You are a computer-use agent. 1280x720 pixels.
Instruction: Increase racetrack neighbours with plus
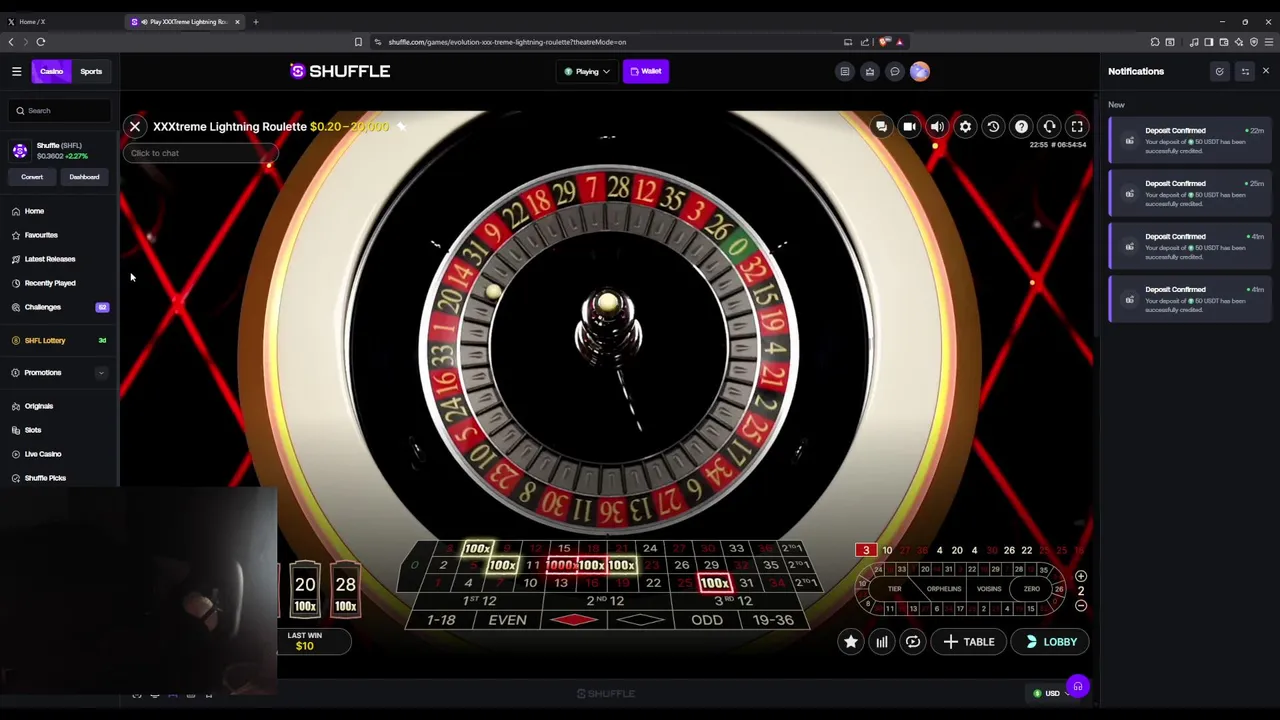click(1081, 577)
